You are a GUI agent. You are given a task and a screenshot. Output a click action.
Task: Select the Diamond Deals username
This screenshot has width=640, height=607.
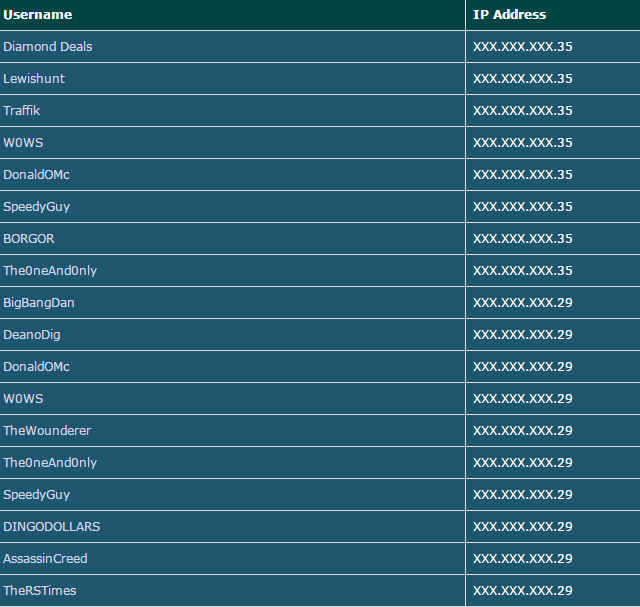[48, 47]
